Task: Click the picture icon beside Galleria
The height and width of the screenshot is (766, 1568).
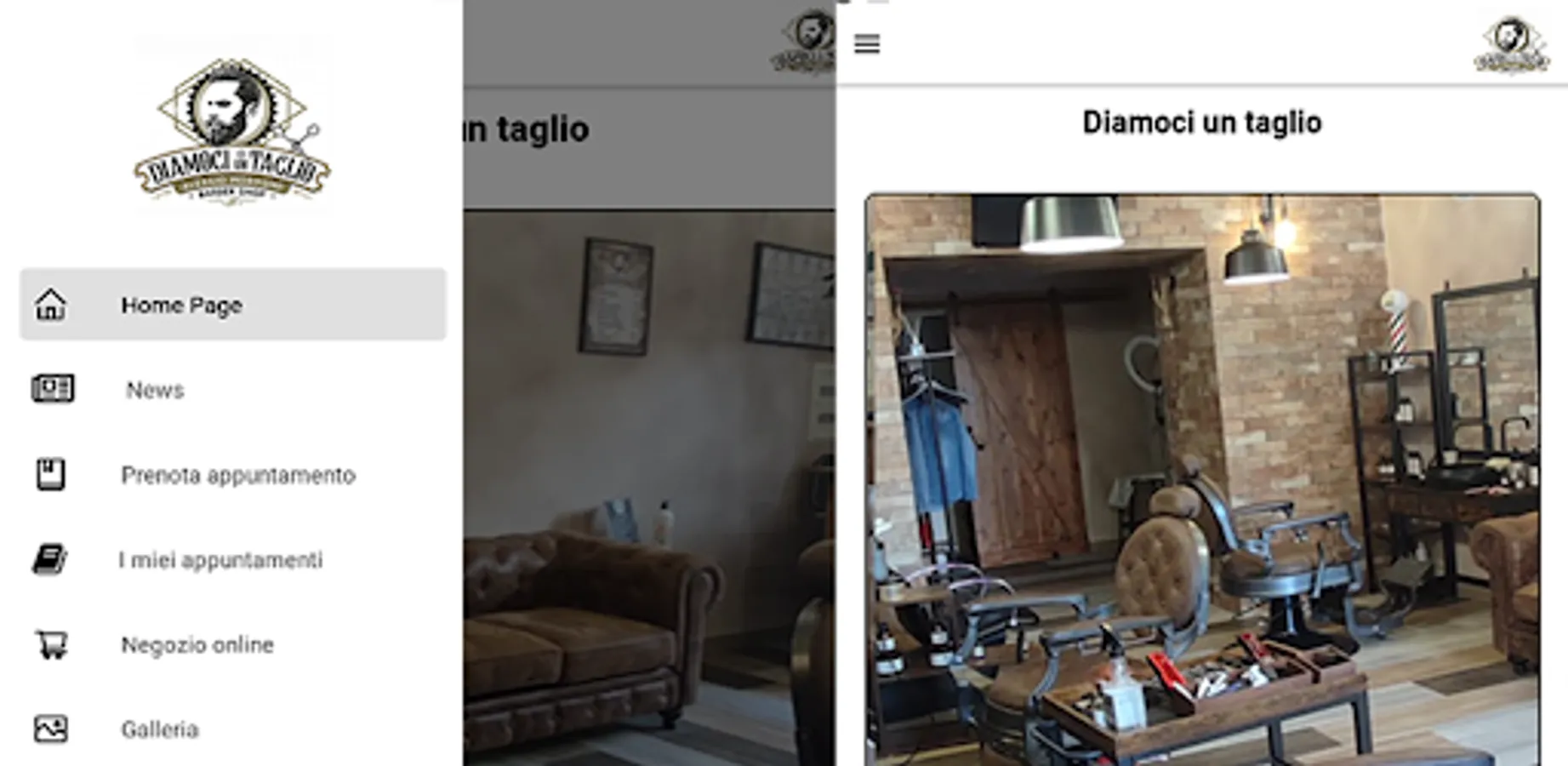Action: (x=51, y=729)
